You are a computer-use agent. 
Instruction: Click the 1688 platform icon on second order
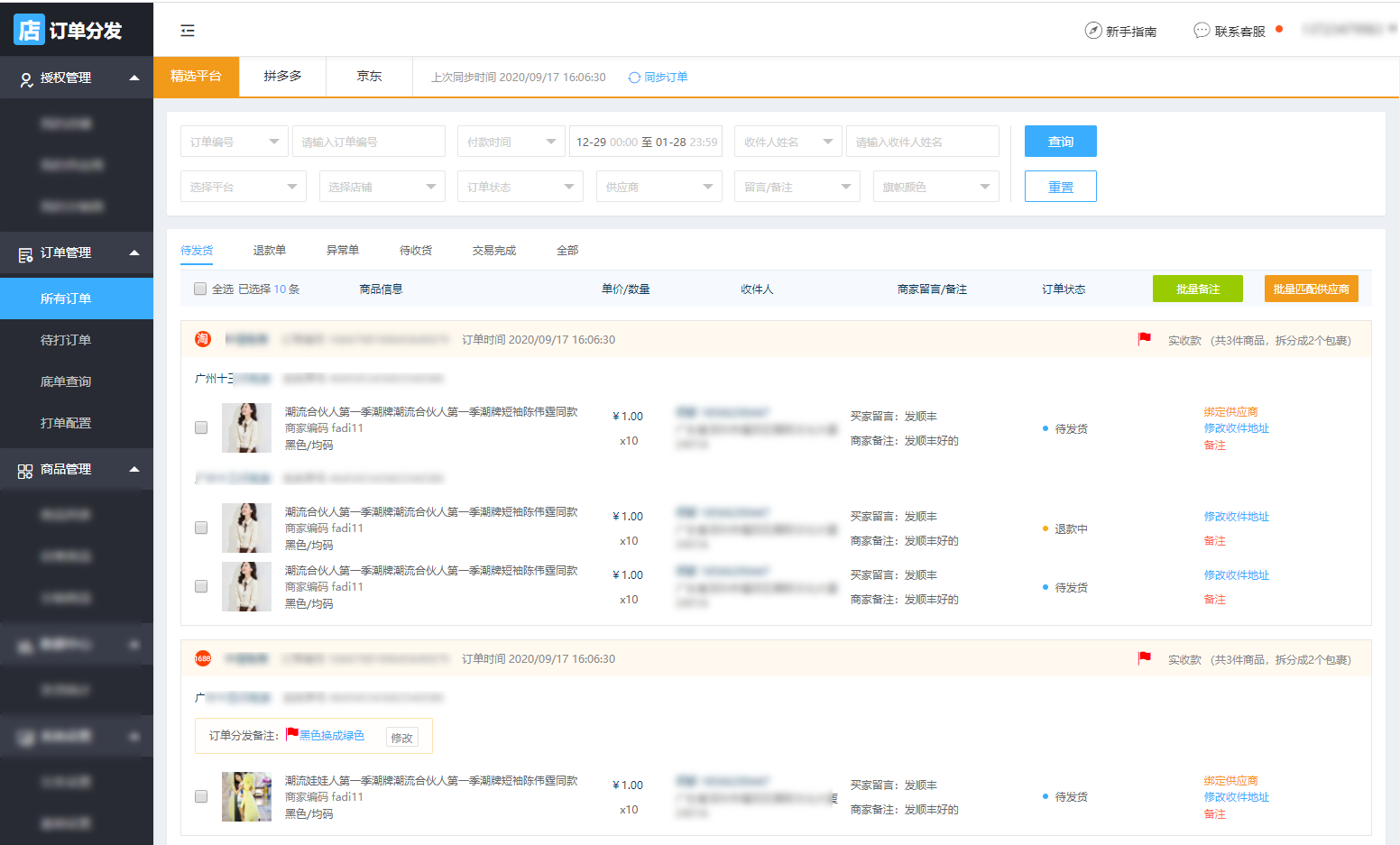coord(203,658)
